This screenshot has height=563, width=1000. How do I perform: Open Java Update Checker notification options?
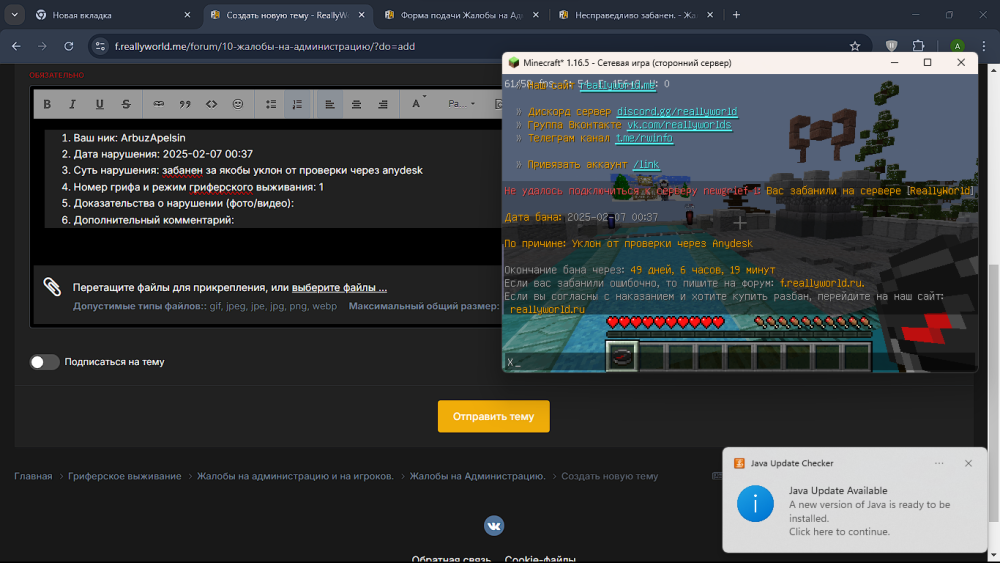coord(939,464)
